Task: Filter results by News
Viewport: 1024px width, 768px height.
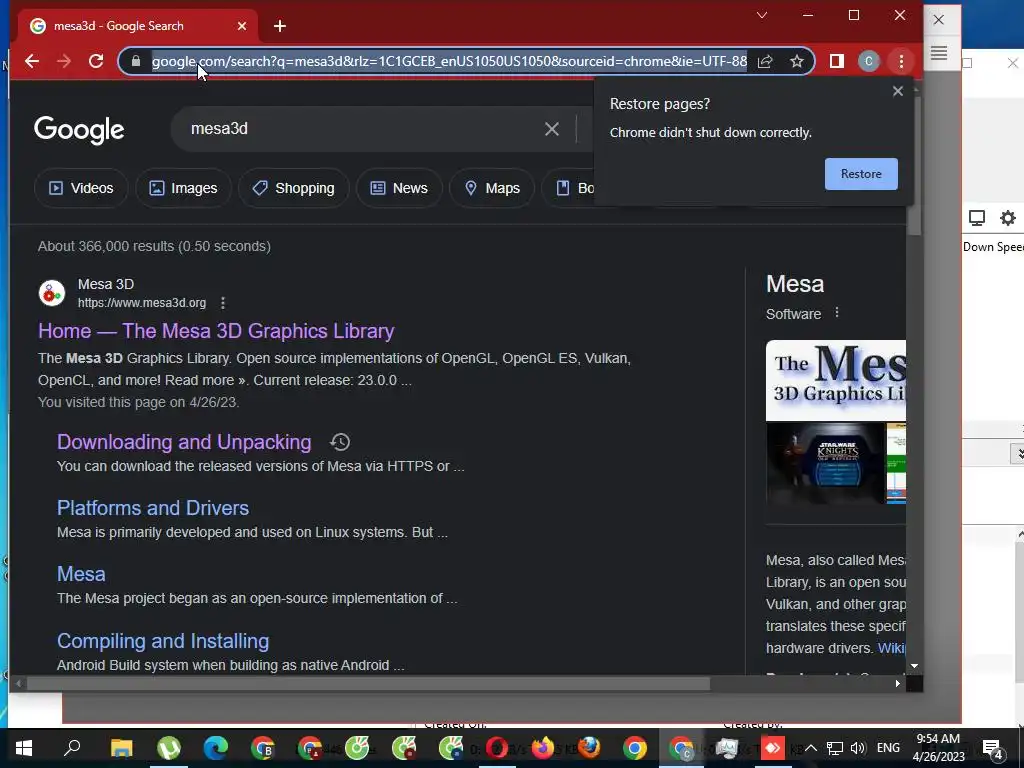Action: [399, 188]
